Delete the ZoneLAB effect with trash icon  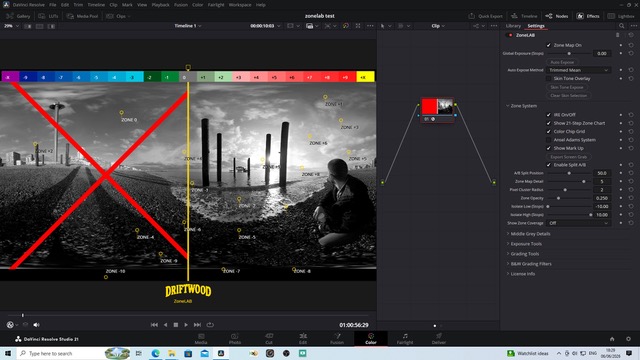(x=618, y=35)
